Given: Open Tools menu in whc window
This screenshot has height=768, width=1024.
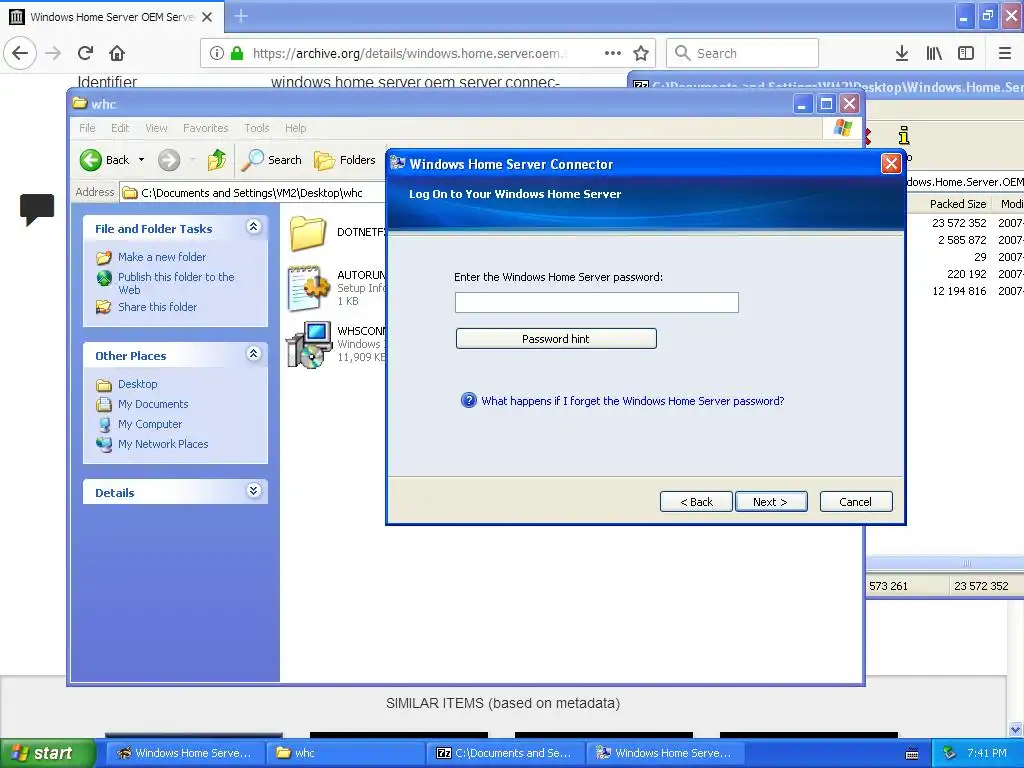Looking at the screenshot, I should pos(257,128).
